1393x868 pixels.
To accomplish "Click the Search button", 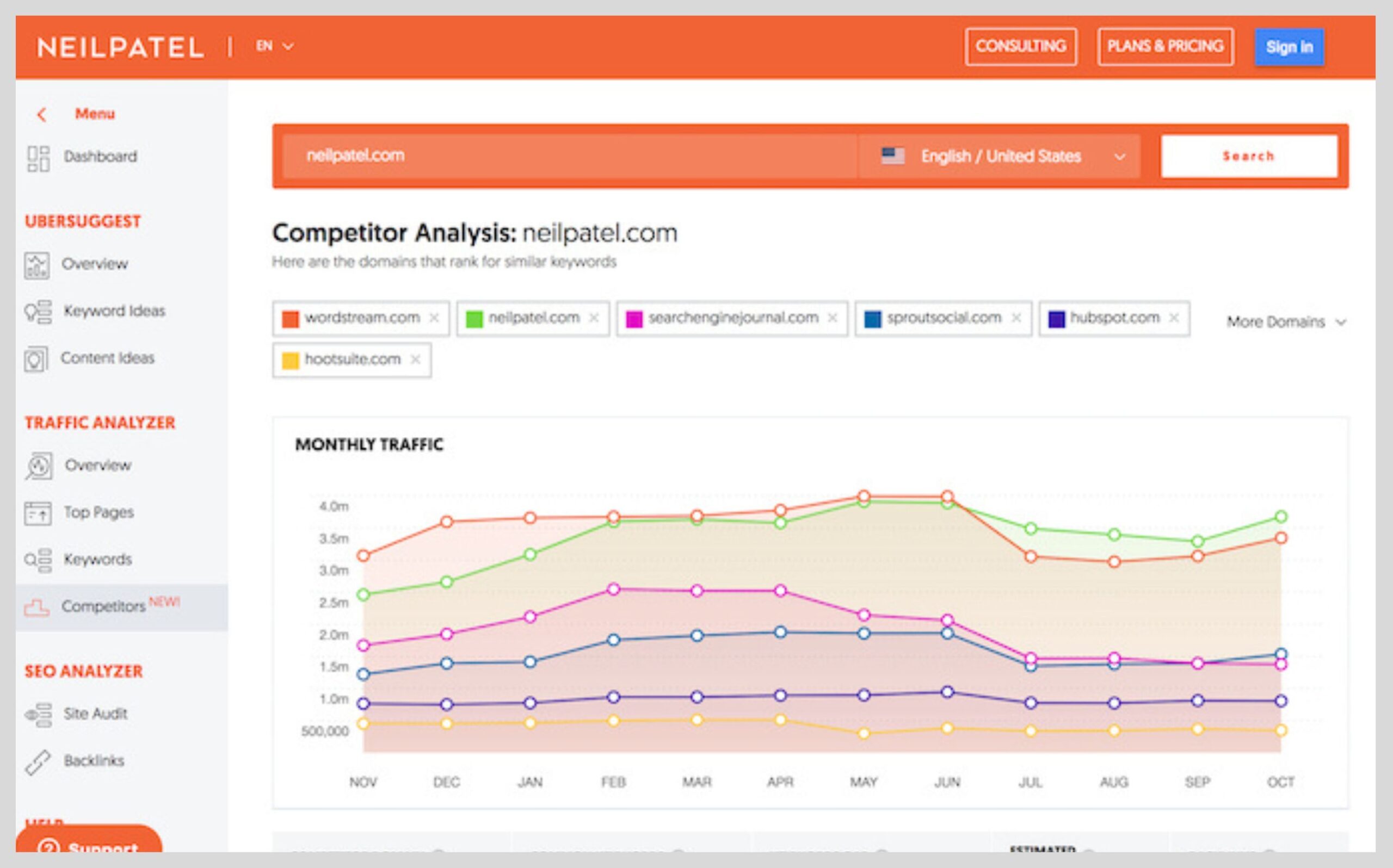I will click(1249, 156).
